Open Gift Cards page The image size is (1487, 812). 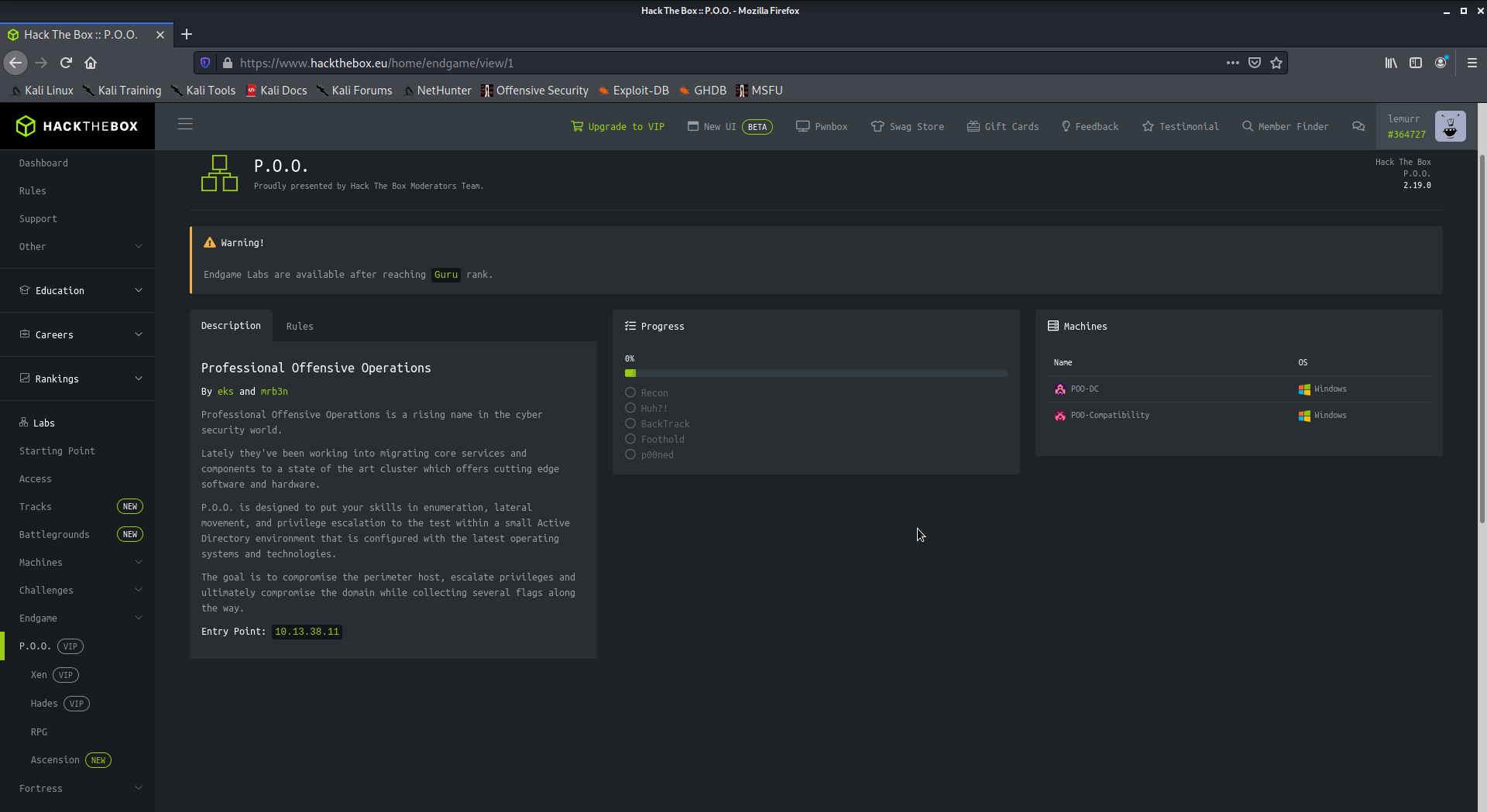click(x=1003, y=126)
